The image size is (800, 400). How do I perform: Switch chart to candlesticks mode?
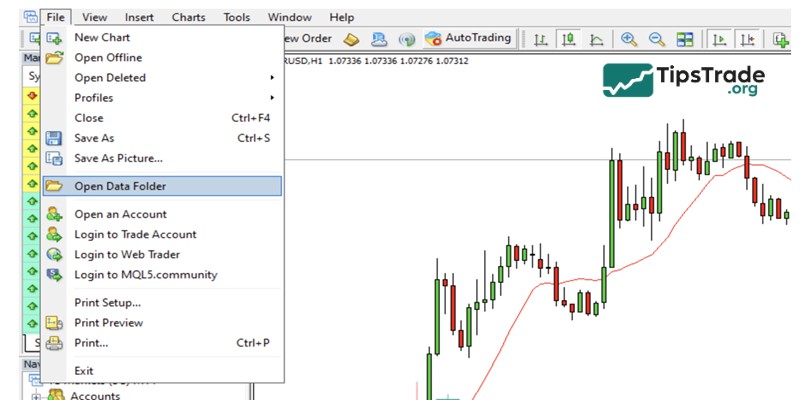click(568, 39)
